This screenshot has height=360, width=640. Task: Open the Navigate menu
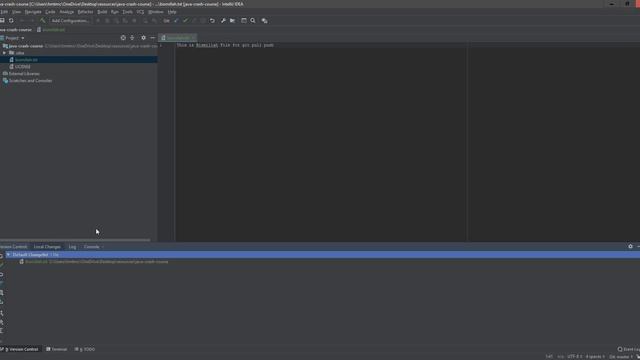tap(33, 12)
